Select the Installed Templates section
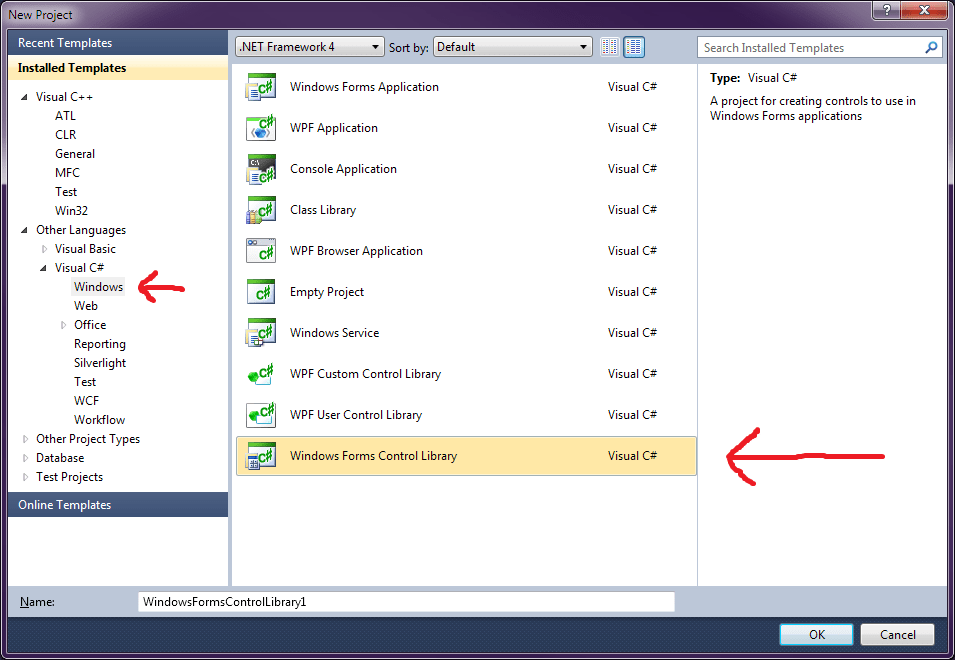 [118, 68]
